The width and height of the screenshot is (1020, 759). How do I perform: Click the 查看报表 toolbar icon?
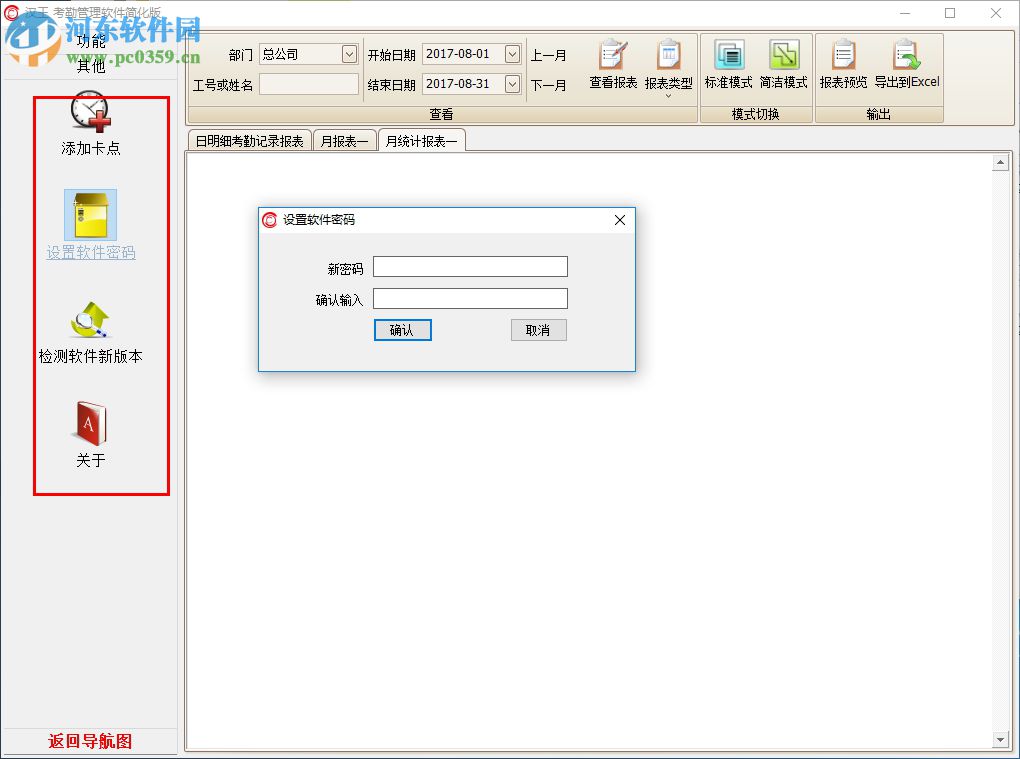pos(612,65)
